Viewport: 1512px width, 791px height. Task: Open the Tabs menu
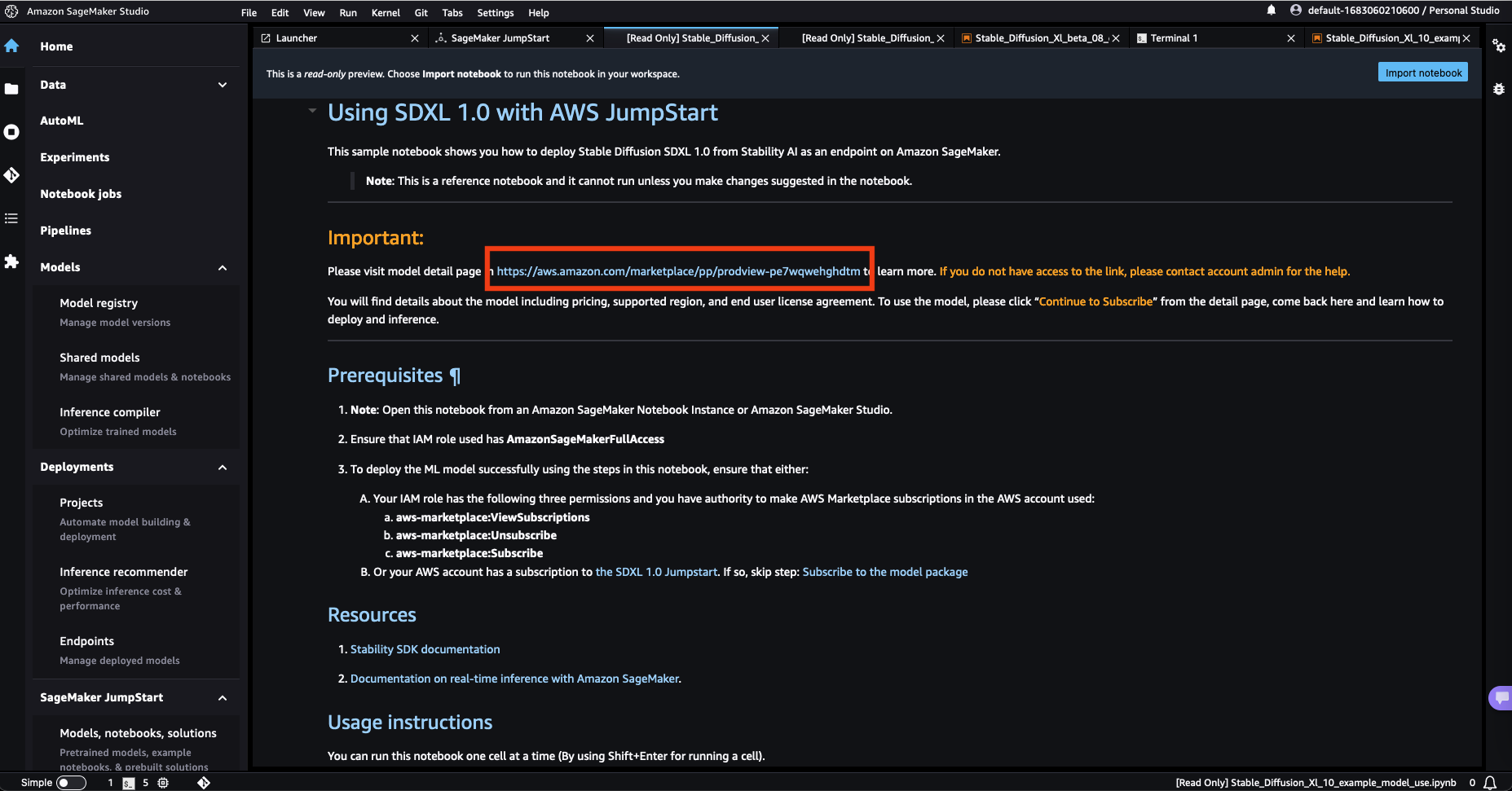click(452, 12)
